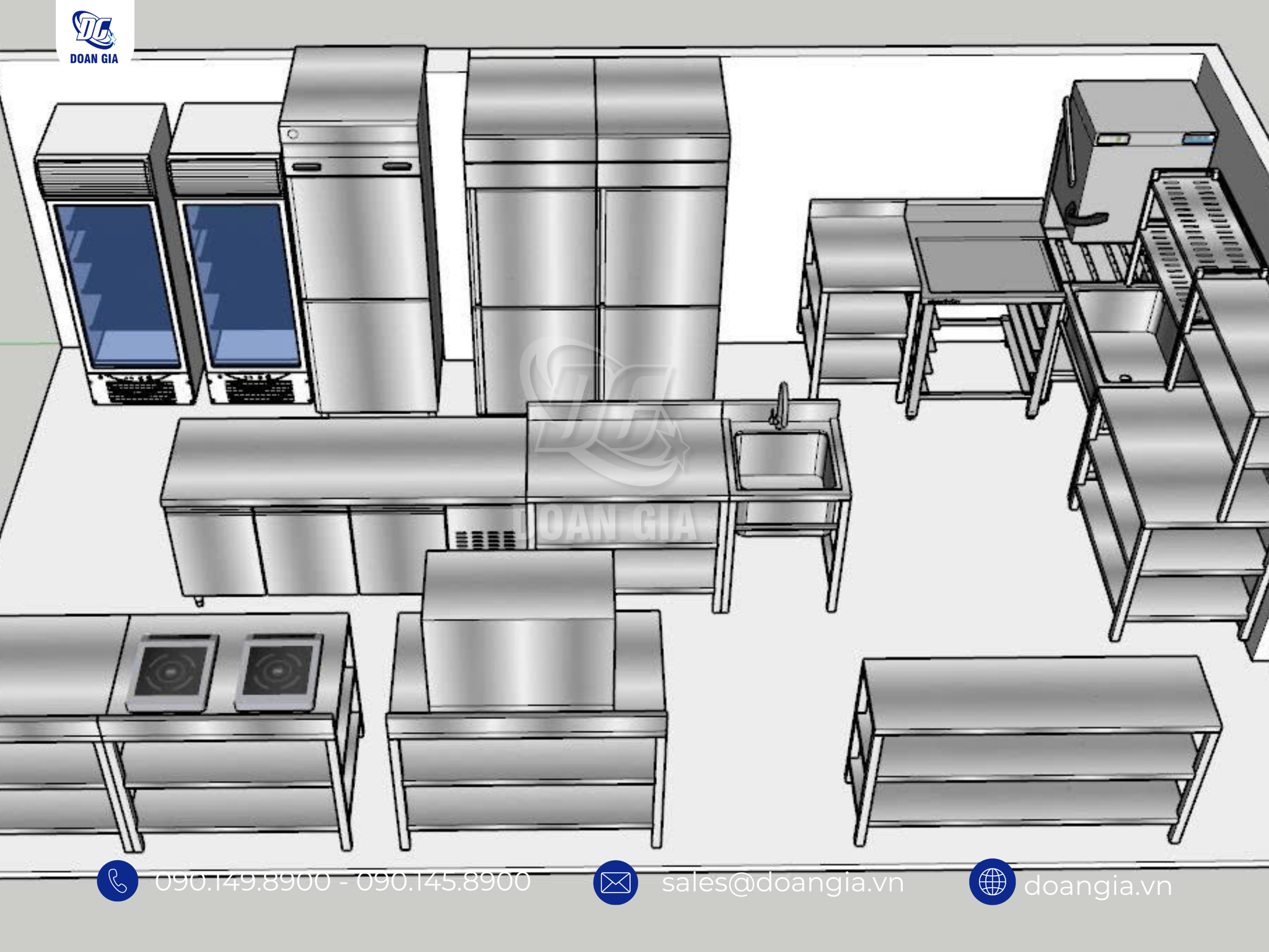Screen dimensions: 1269x952
Task: Toggle the tall two-door upright freezer
Action: point(359,248)
